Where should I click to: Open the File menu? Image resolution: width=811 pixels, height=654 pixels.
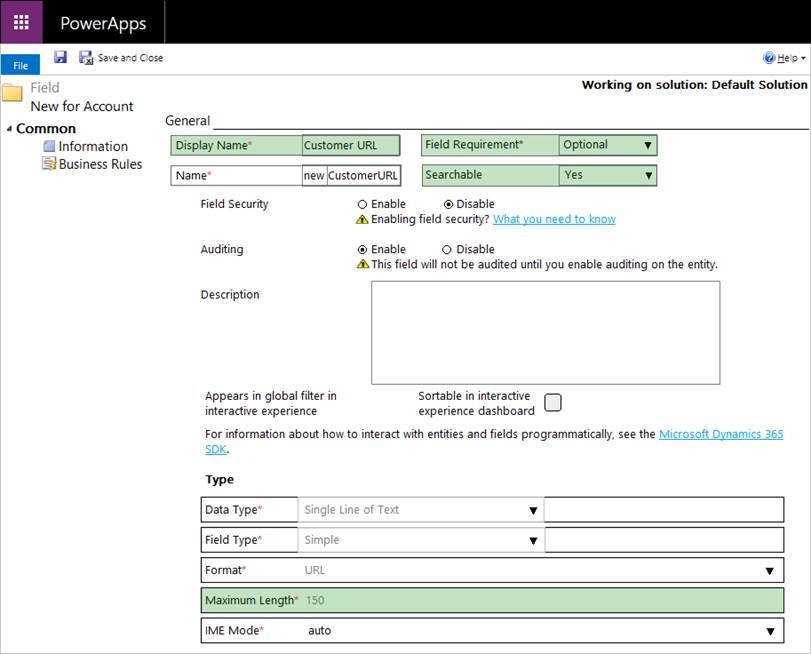point(20,65)
